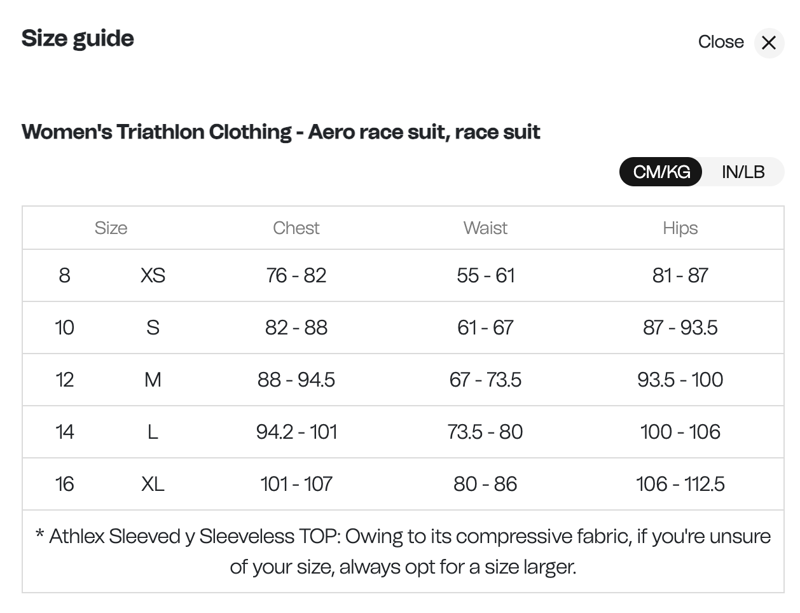Click the Size guide heading
Screen dimensions: 800x613
(76, 39)
